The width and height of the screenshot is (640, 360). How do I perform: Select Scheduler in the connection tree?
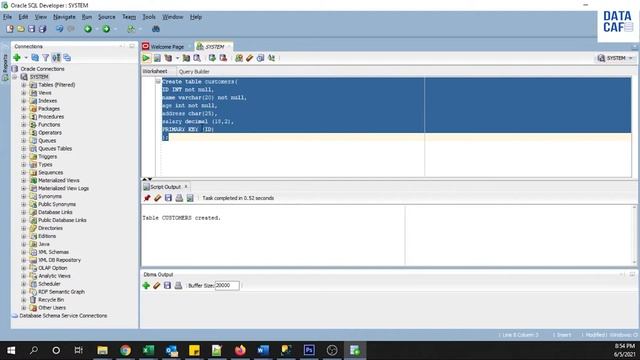tap(49, 284)
